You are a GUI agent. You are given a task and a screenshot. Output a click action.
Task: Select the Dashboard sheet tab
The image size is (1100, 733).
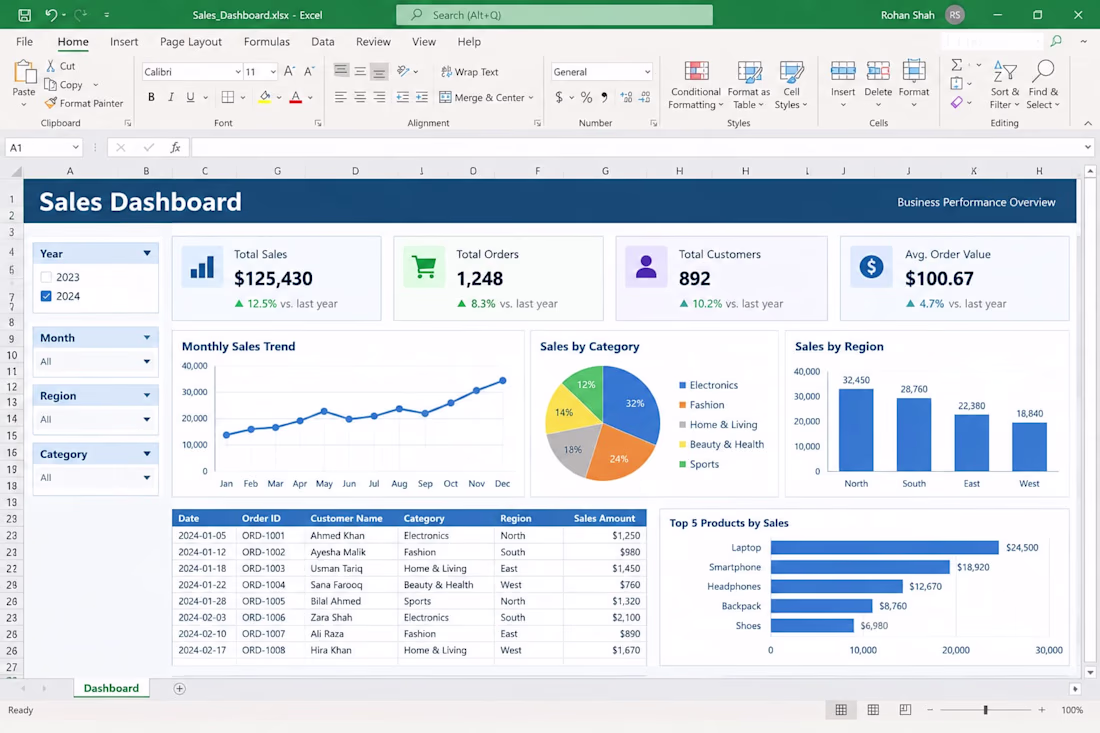pyautogui.click(x=111, y=688)
